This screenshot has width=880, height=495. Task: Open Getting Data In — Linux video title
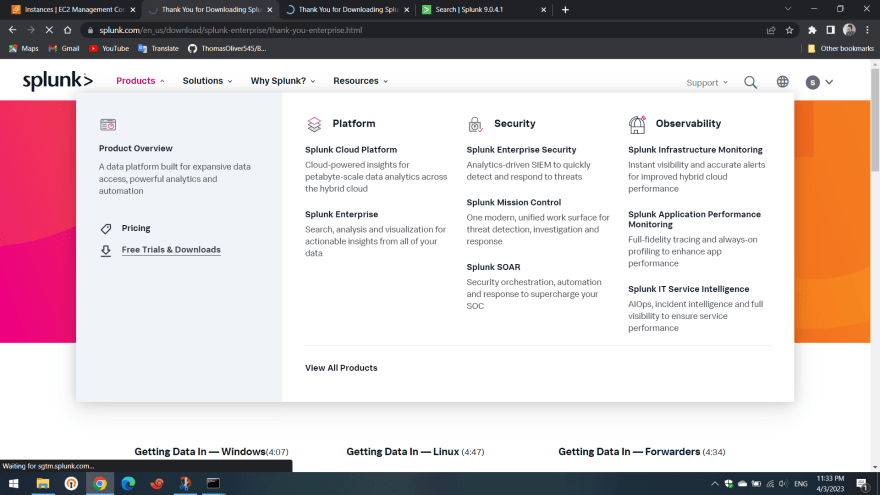pyautogui.click(x=402, y=452)
